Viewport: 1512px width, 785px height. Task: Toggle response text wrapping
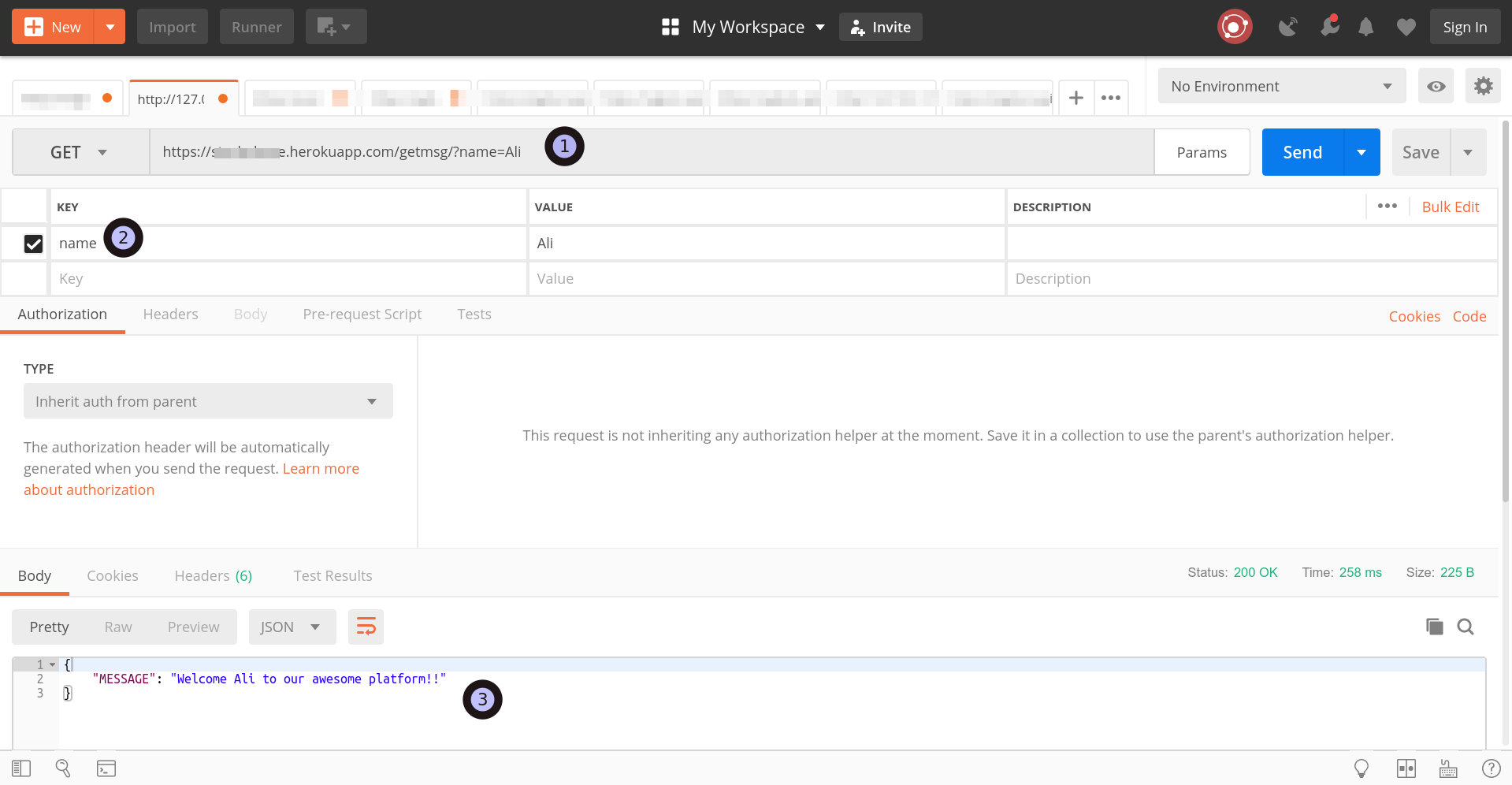click(366, 627)
